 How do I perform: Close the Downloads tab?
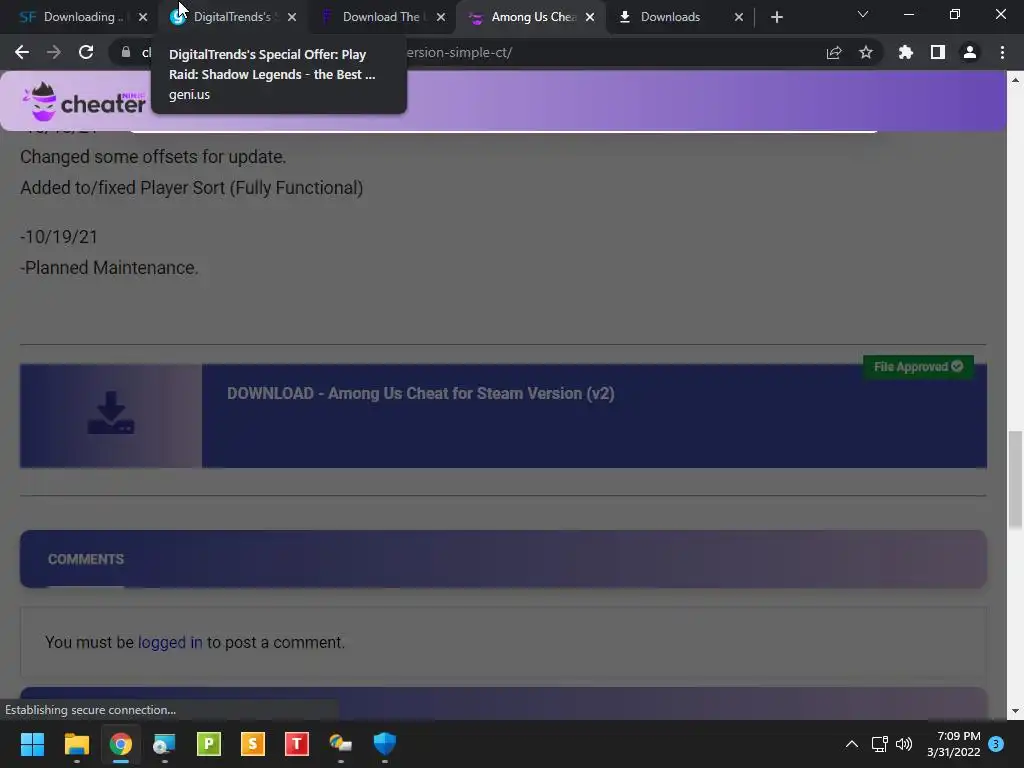pyautogui.click(x=739, y=17)
